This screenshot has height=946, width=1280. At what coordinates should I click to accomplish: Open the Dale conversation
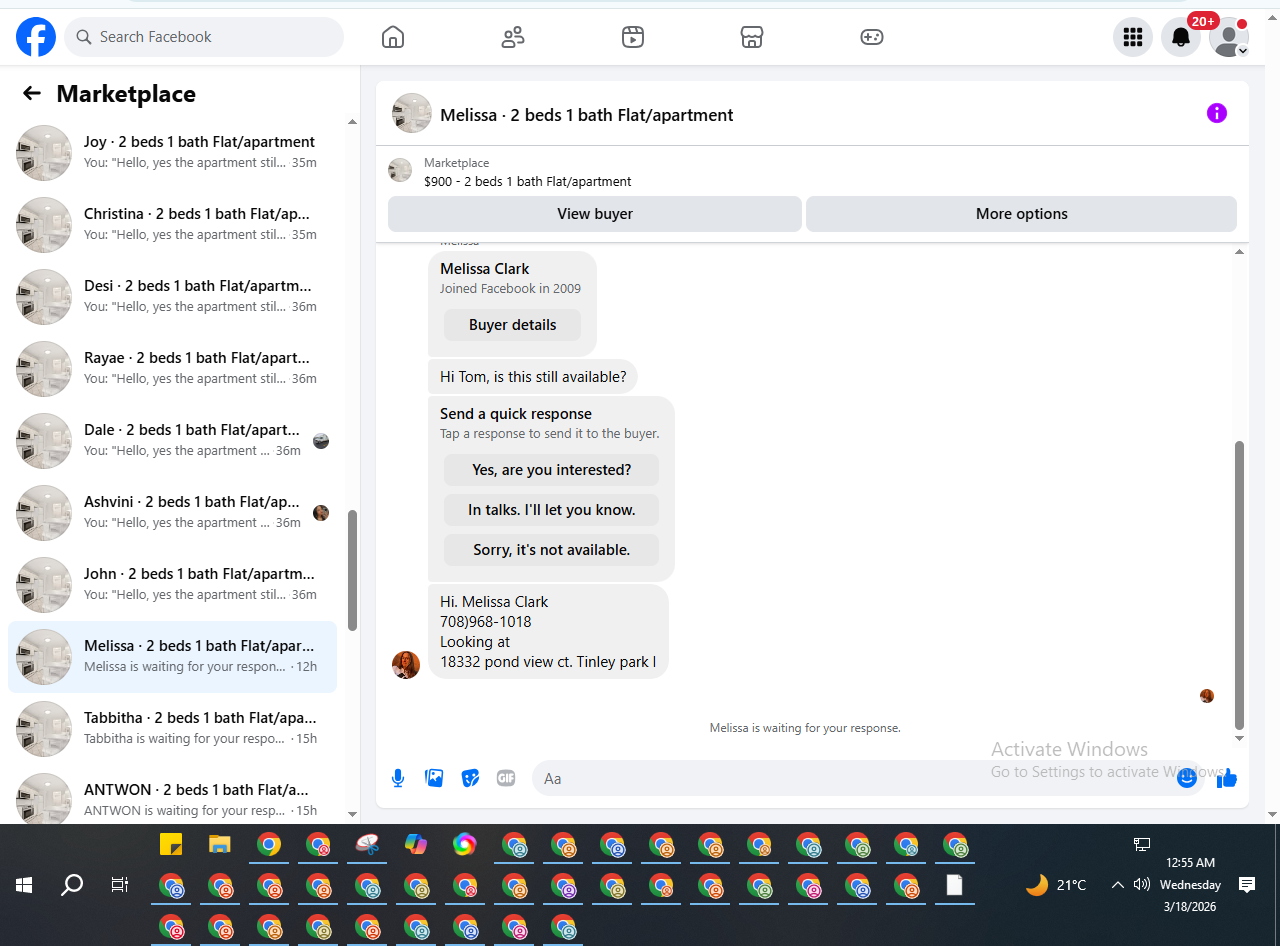point(172,441)
